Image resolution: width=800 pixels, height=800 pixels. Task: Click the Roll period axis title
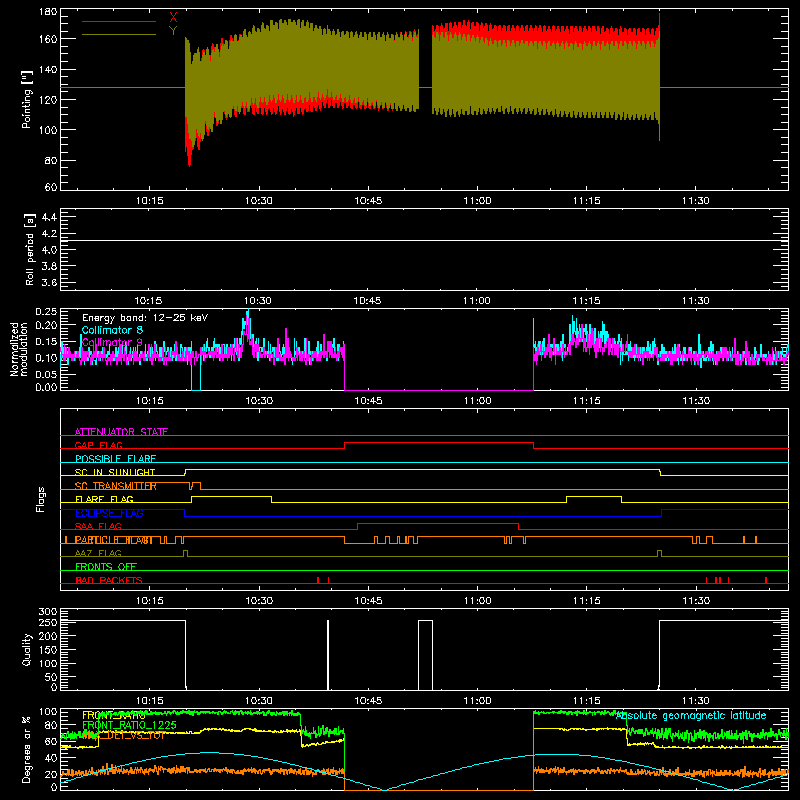(30, 249)
